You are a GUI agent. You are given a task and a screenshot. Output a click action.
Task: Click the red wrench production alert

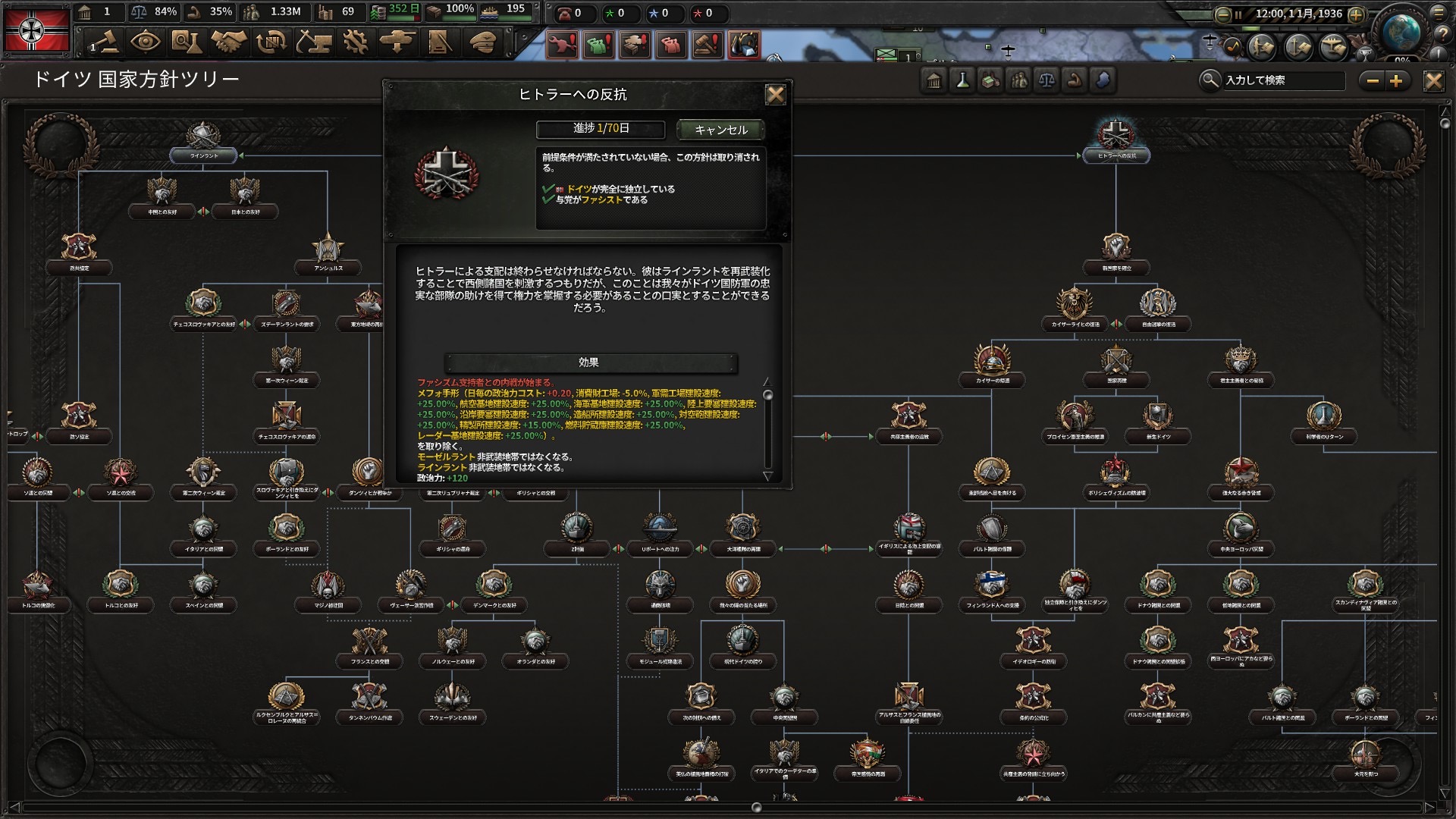(562, 45)
